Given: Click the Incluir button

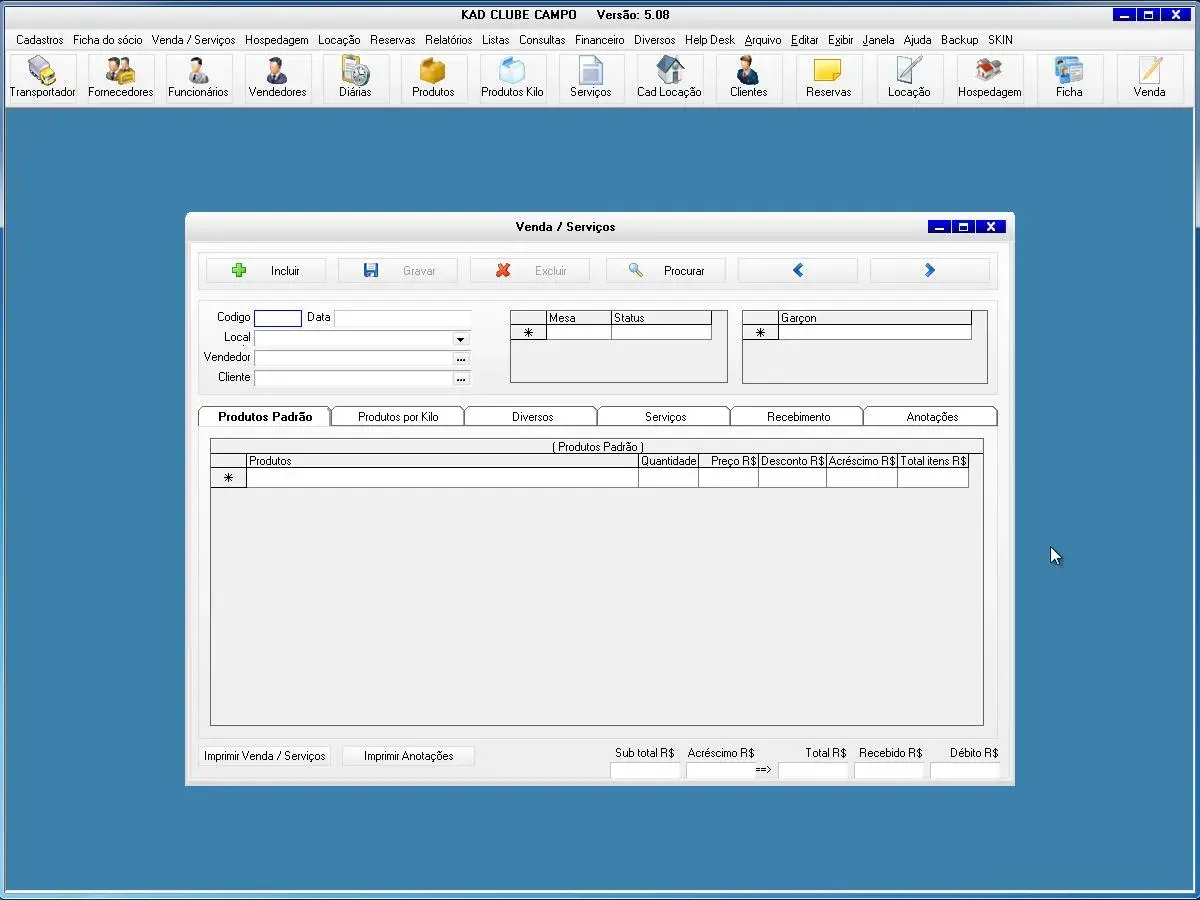Looking at the screenshot, I should pos(266,271).
